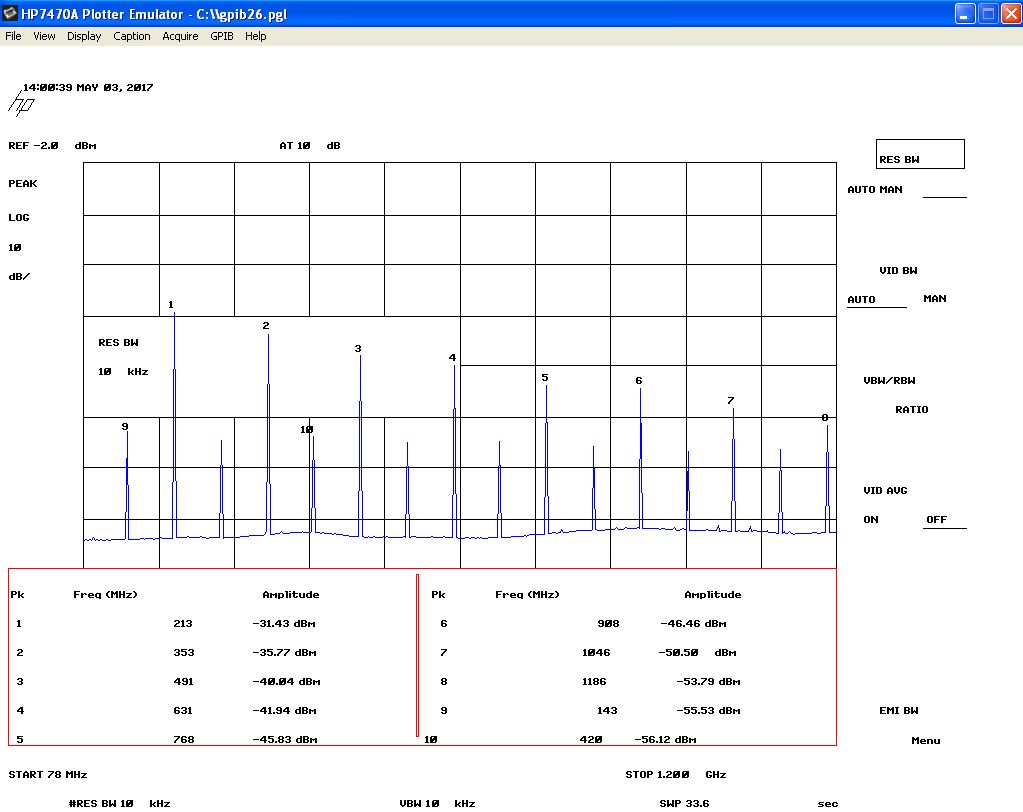Click the HP logo under the timestamp
The width and height of the screenshot is (1023, 812).
[22, 105]
